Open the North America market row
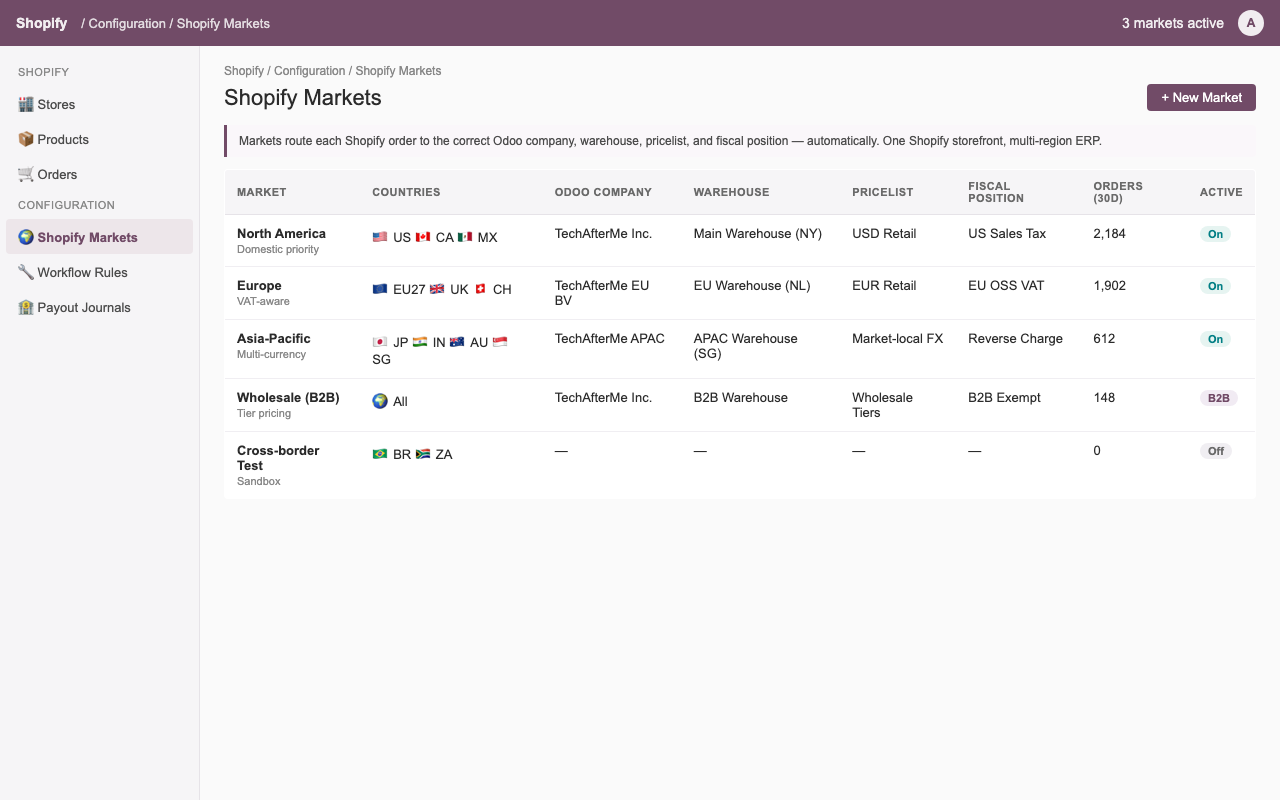This screenshot has height=800, width=1280. click(740, 241)
